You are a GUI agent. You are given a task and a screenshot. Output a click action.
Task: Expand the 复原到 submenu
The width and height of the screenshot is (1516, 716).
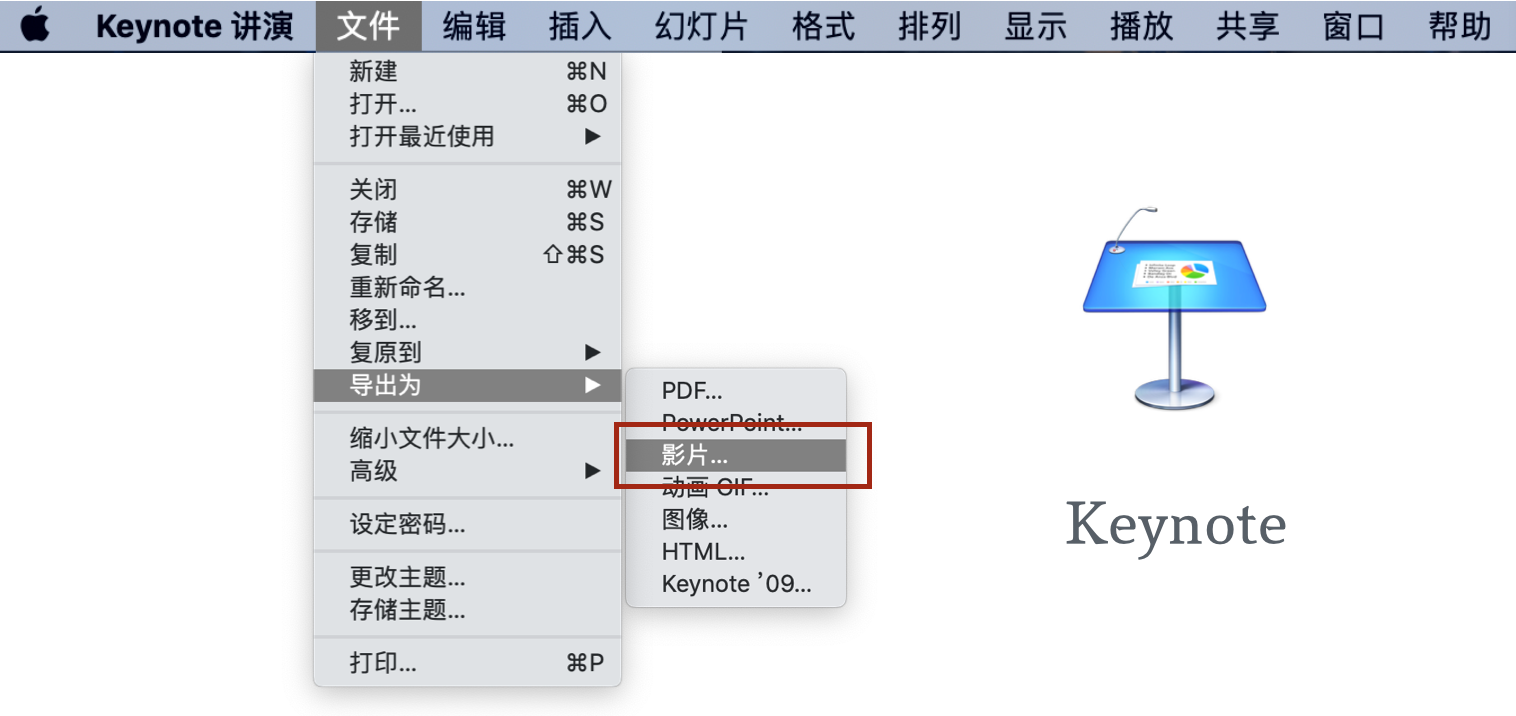tap(468, 352)
